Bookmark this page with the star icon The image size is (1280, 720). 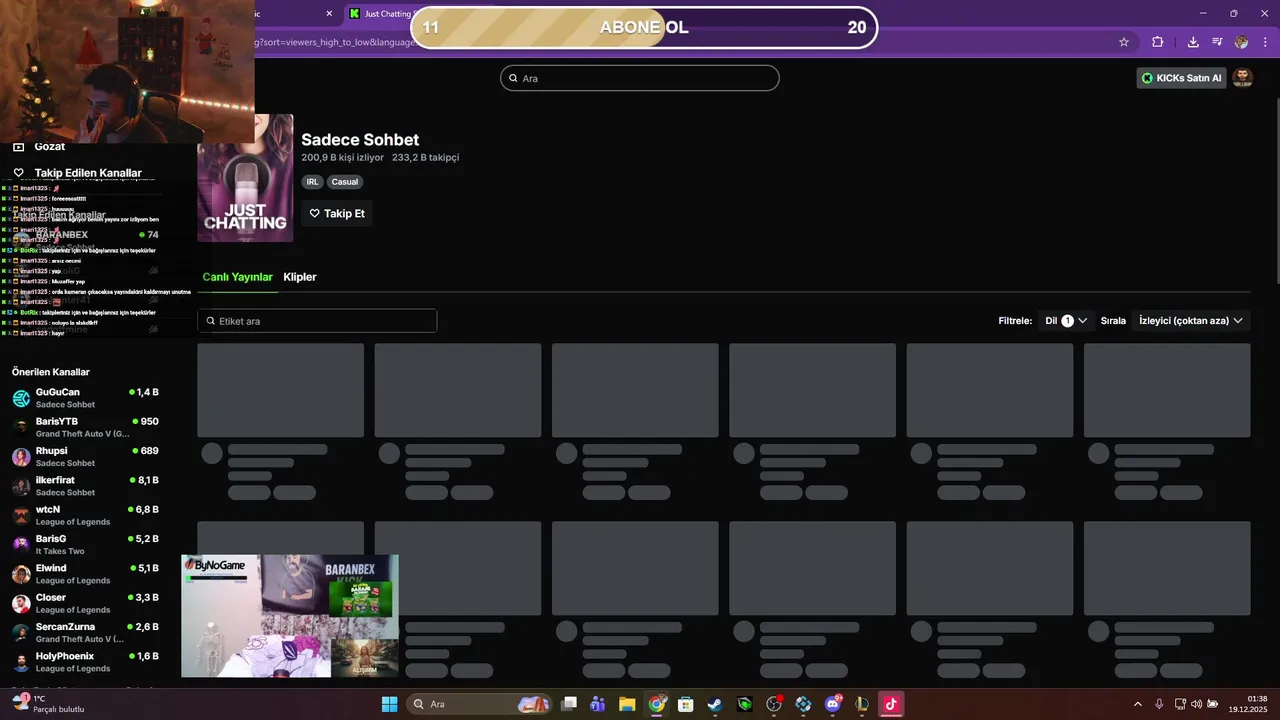click(x=1124, y=42)
